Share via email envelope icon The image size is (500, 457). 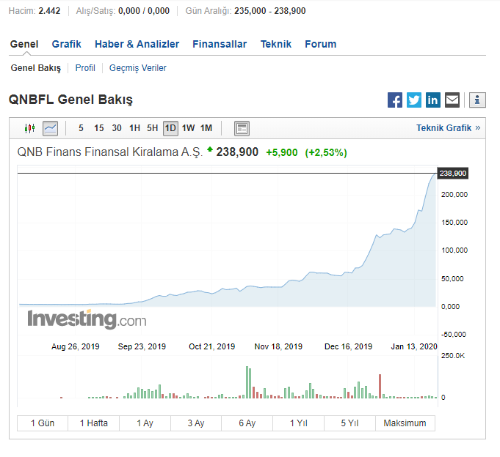point(452,100)
